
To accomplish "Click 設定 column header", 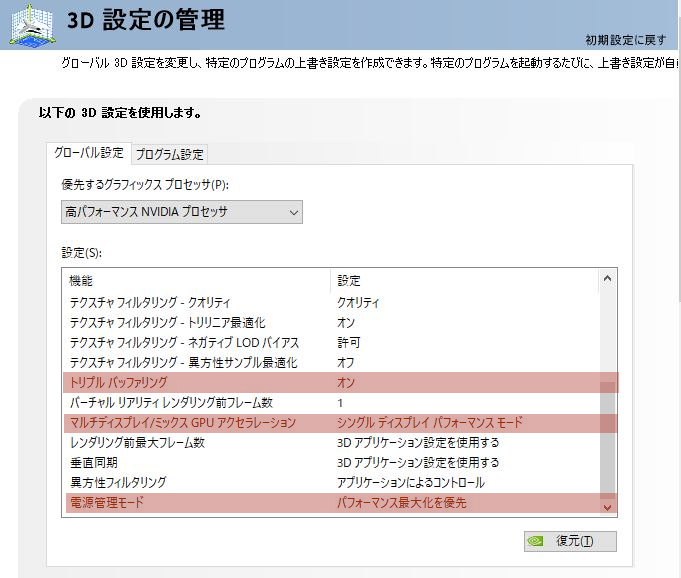I will pos(465,281).
